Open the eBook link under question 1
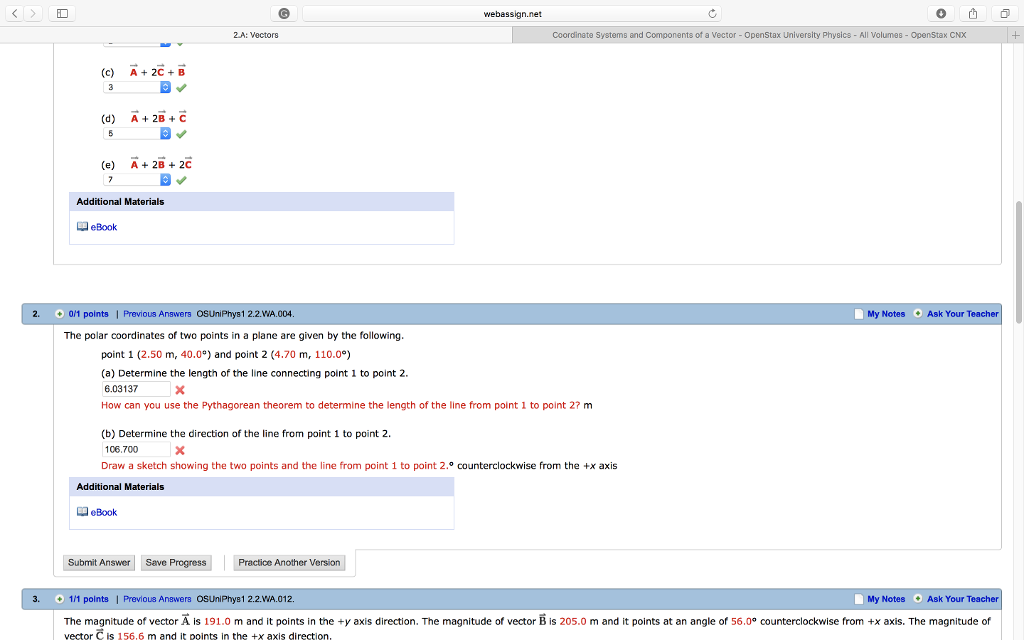 click(104, 227)
